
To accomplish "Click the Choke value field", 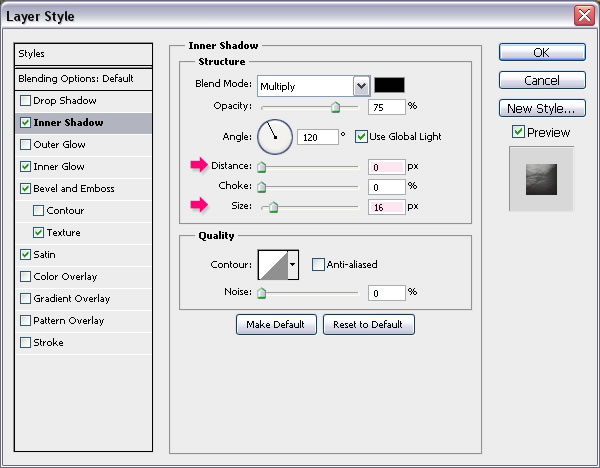I will [386, 187].
